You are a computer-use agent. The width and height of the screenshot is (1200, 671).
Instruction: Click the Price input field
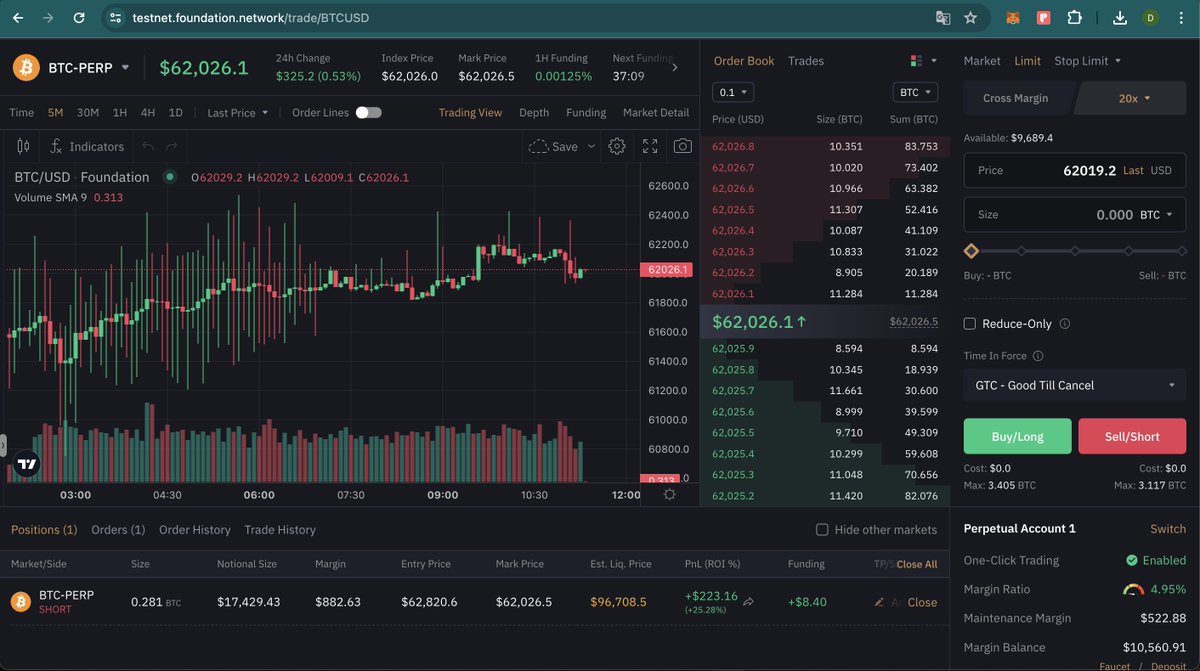pyautogui.click(x=1075, y=170)
